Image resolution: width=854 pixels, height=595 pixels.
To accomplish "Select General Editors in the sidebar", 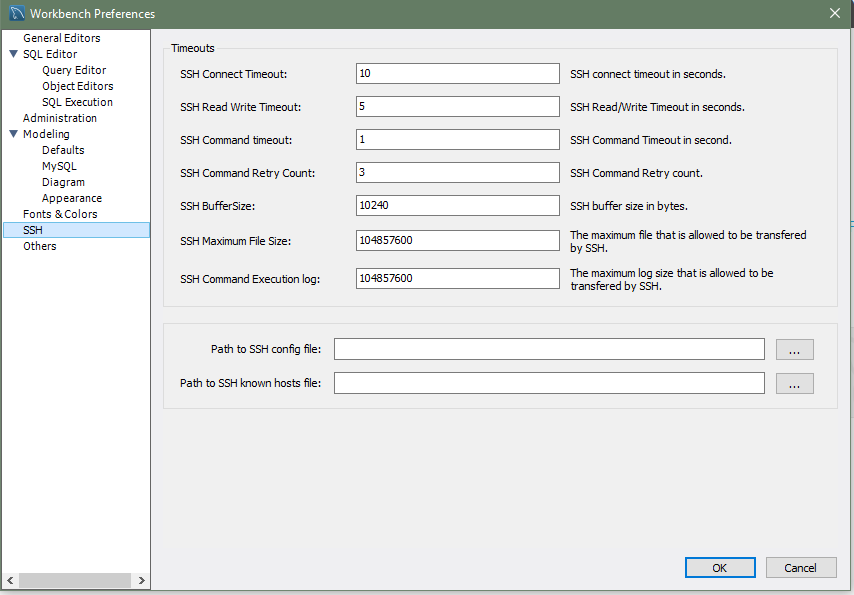I will (61, 38).
